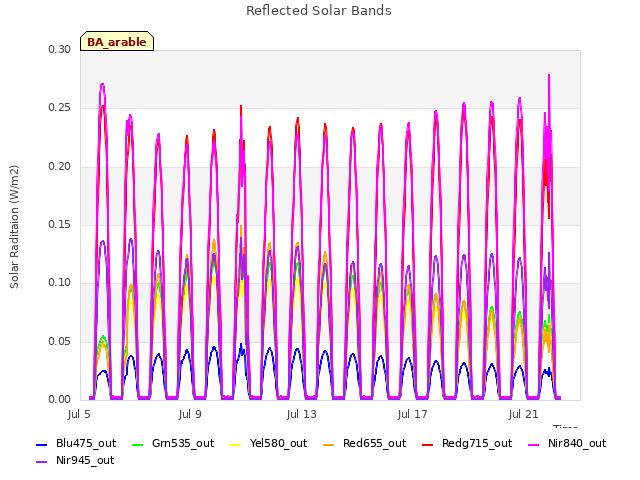The height and width of the screenshot is (480, 640).
Task: Click the yellow Yel580_out legend swatch
Action: coord(236,444)
